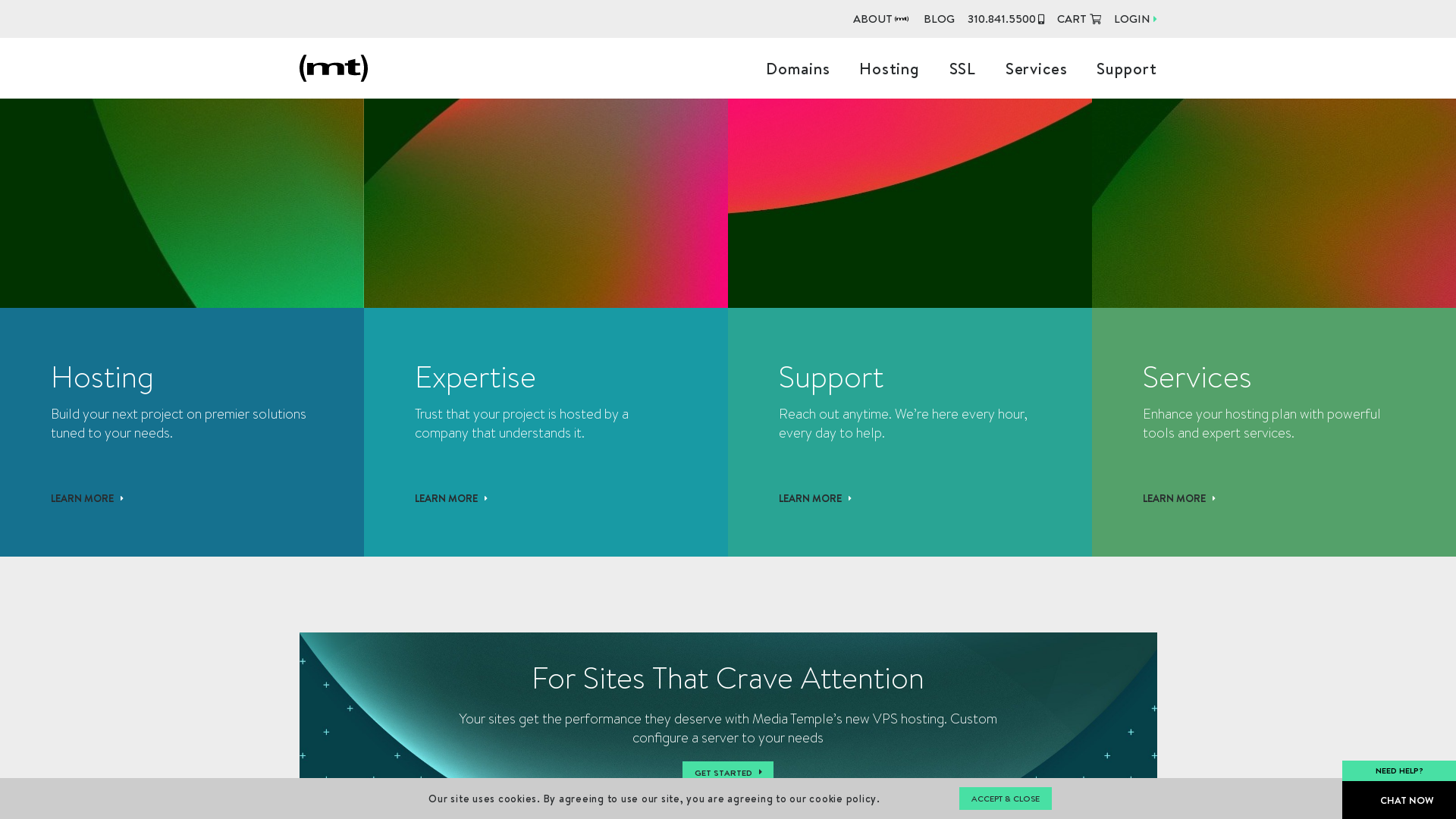Open the Domains menu
This screenshot has width=1456, height=819.
coord(798,69)
